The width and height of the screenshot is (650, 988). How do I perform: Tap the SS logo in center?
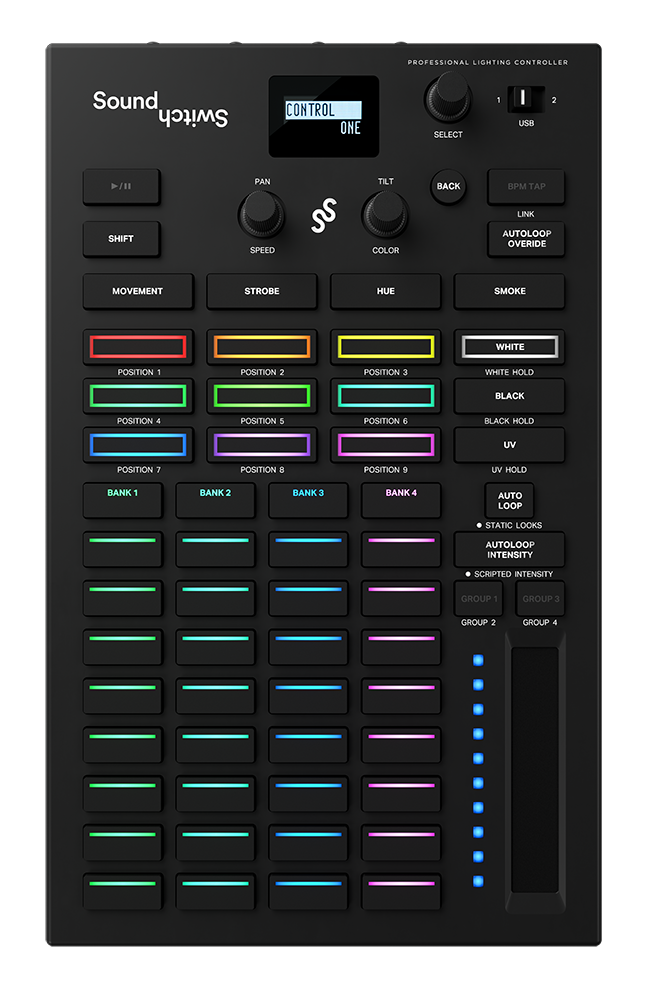point(324,215)
